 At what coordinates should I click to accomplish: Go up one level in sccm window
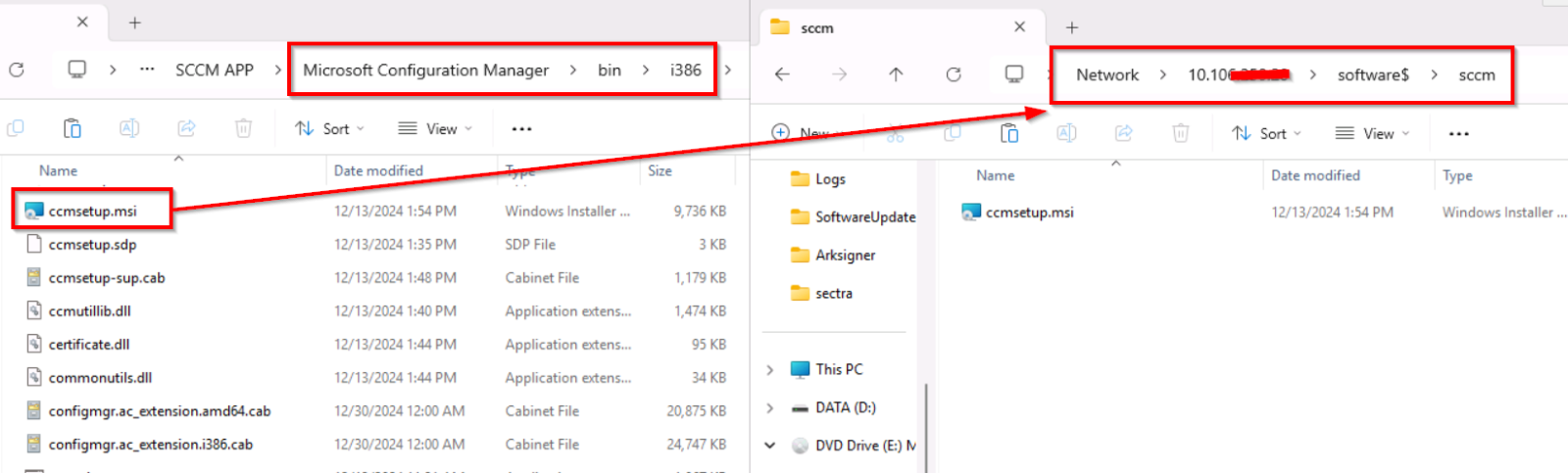click(x=896, y=73)
